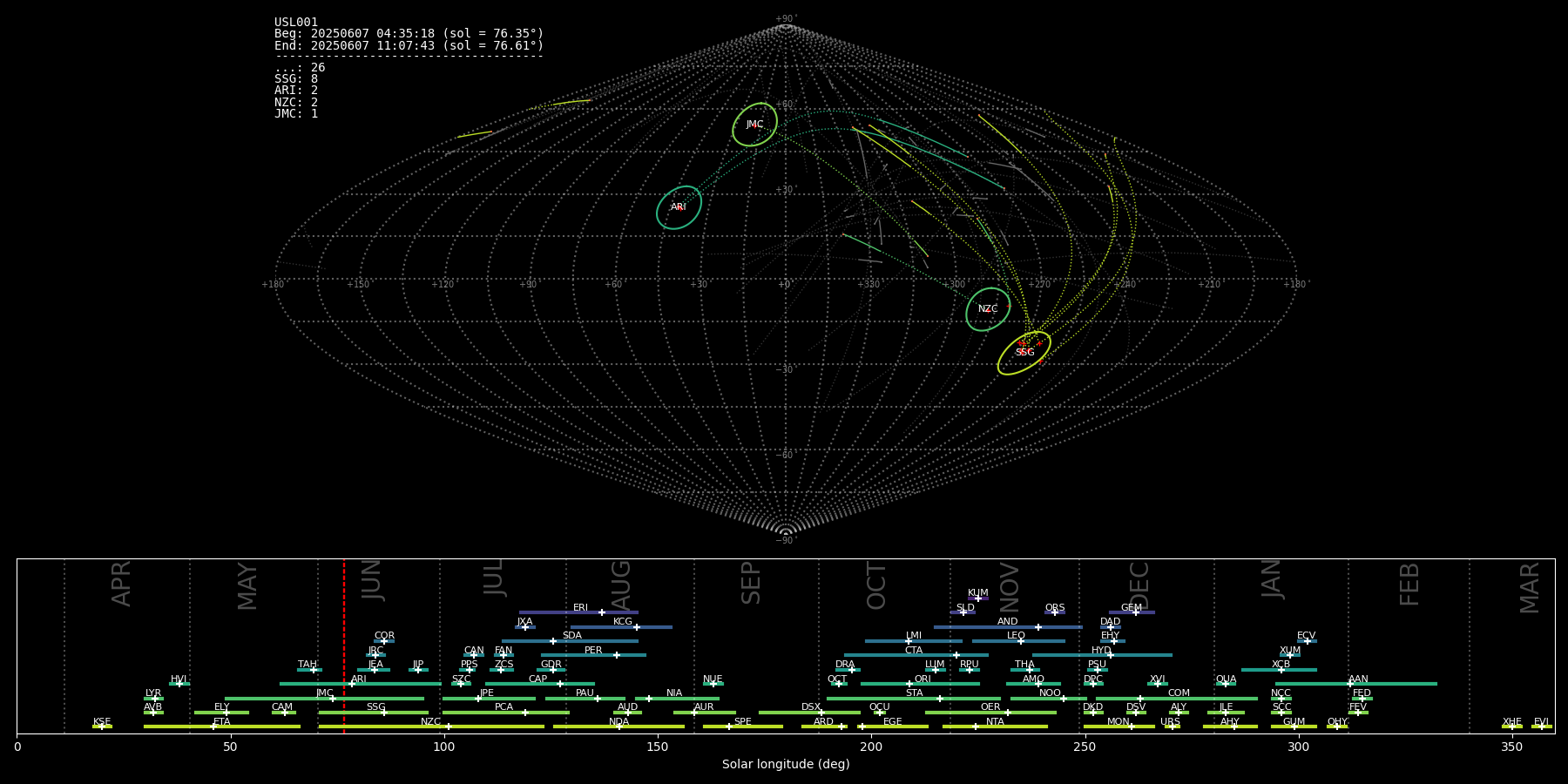Click the JAN month label
The height and width of the screenshot is (784, 1568).
[x=1272, y=578]
